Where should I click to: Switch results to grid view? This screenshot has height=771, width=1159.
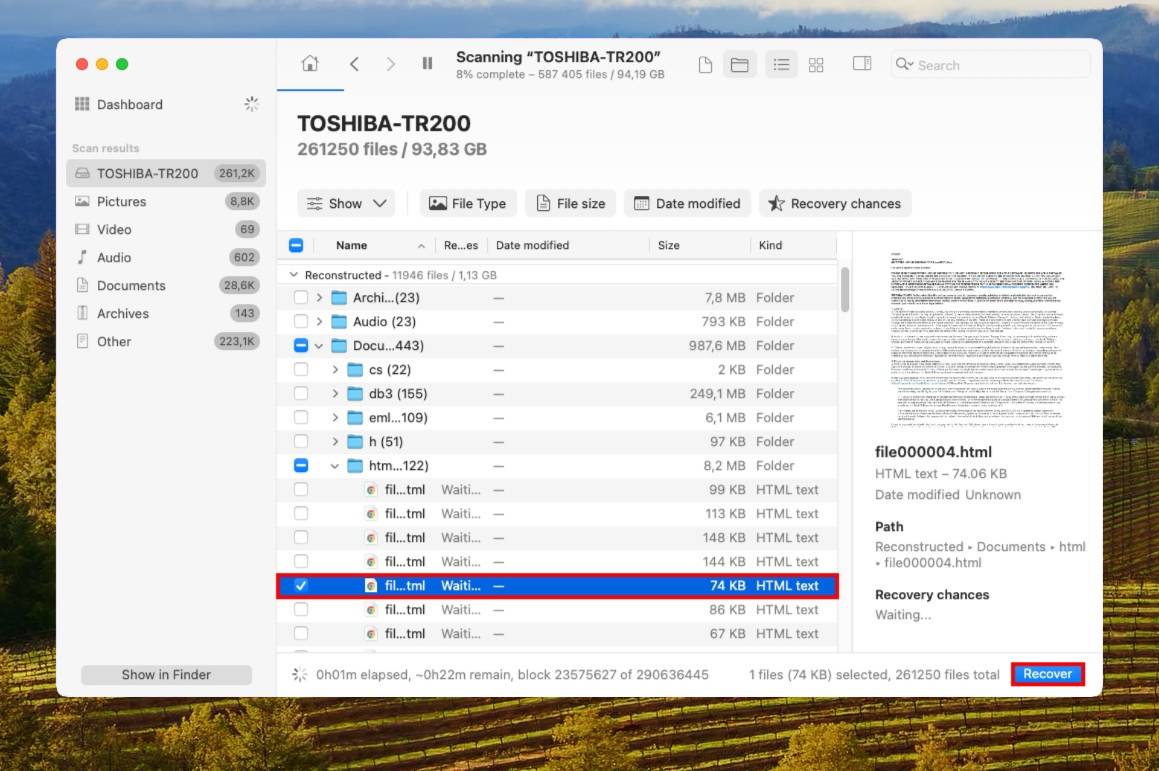816,63
